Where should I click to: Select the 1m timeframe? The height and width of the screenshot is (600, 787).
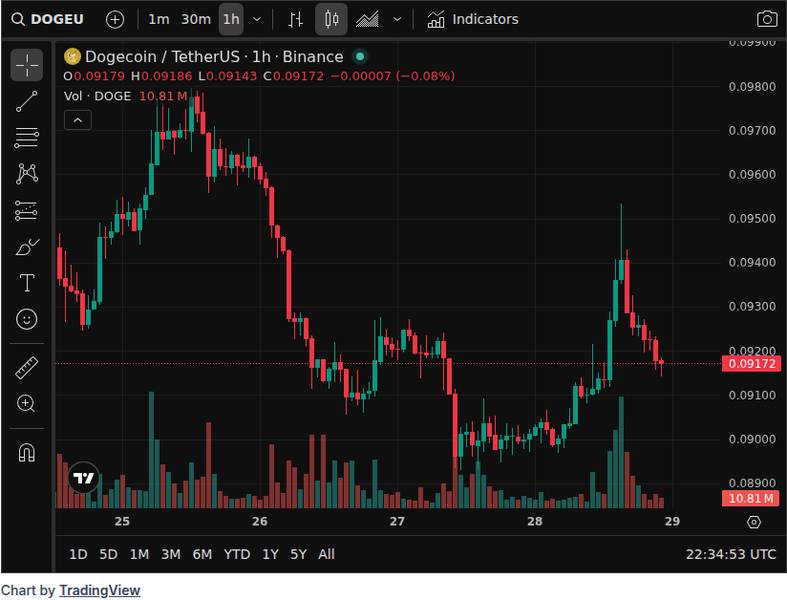coord(159,20)
